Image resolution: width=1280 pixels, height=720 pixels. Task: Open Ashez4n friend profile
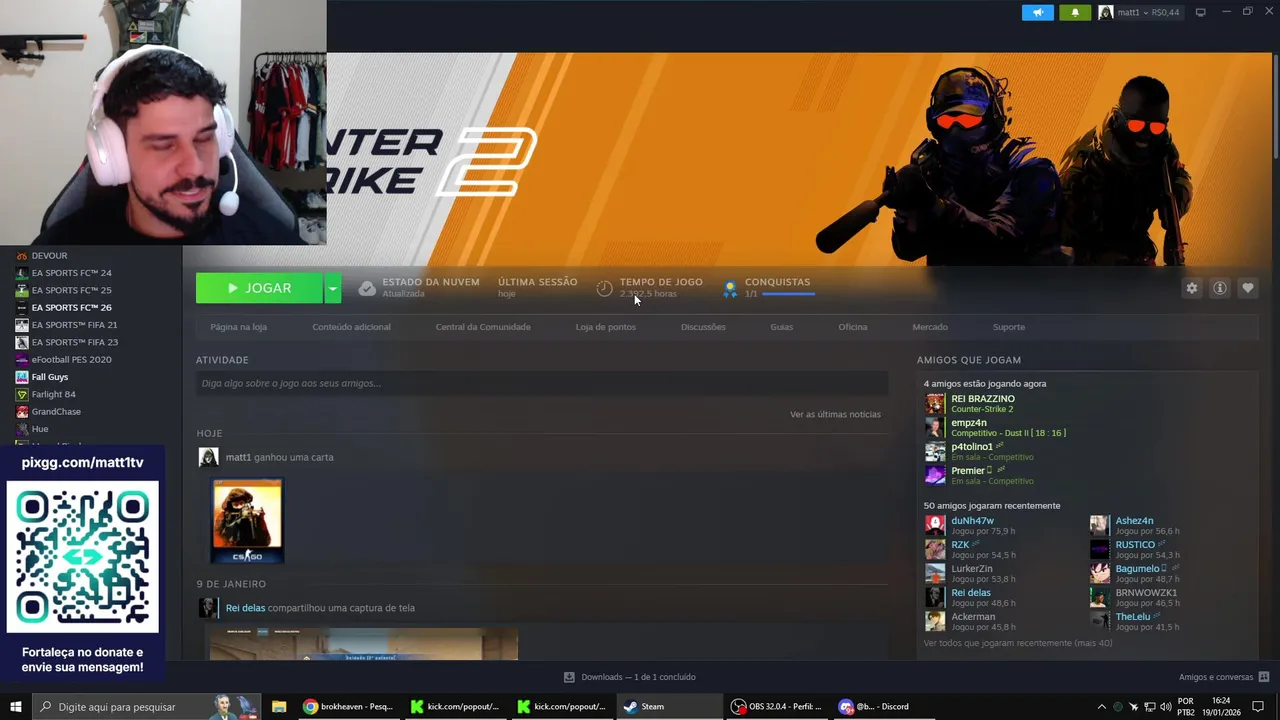click(x=1134, y=521)
